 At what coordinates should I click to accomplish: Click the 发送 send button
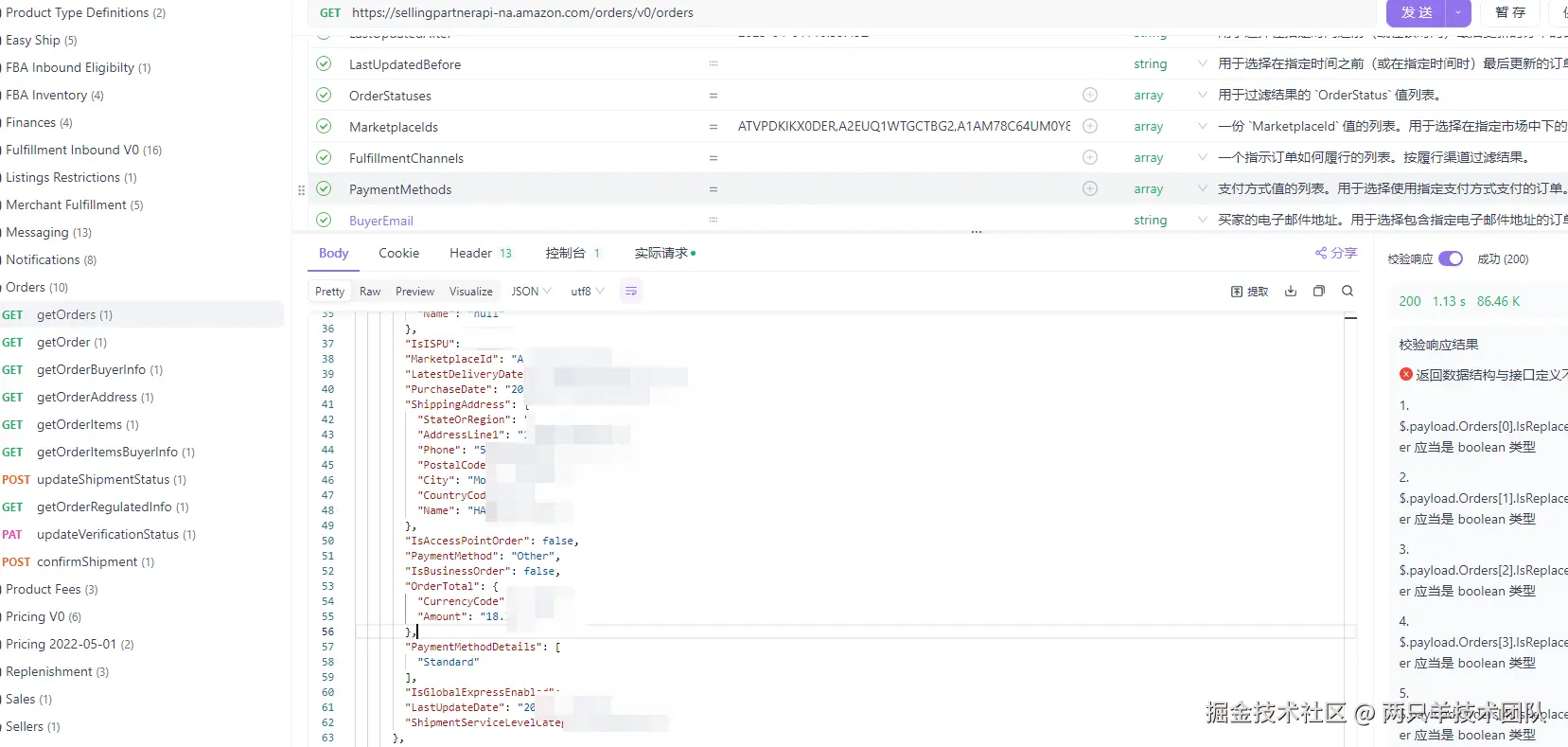[1418, 12]
